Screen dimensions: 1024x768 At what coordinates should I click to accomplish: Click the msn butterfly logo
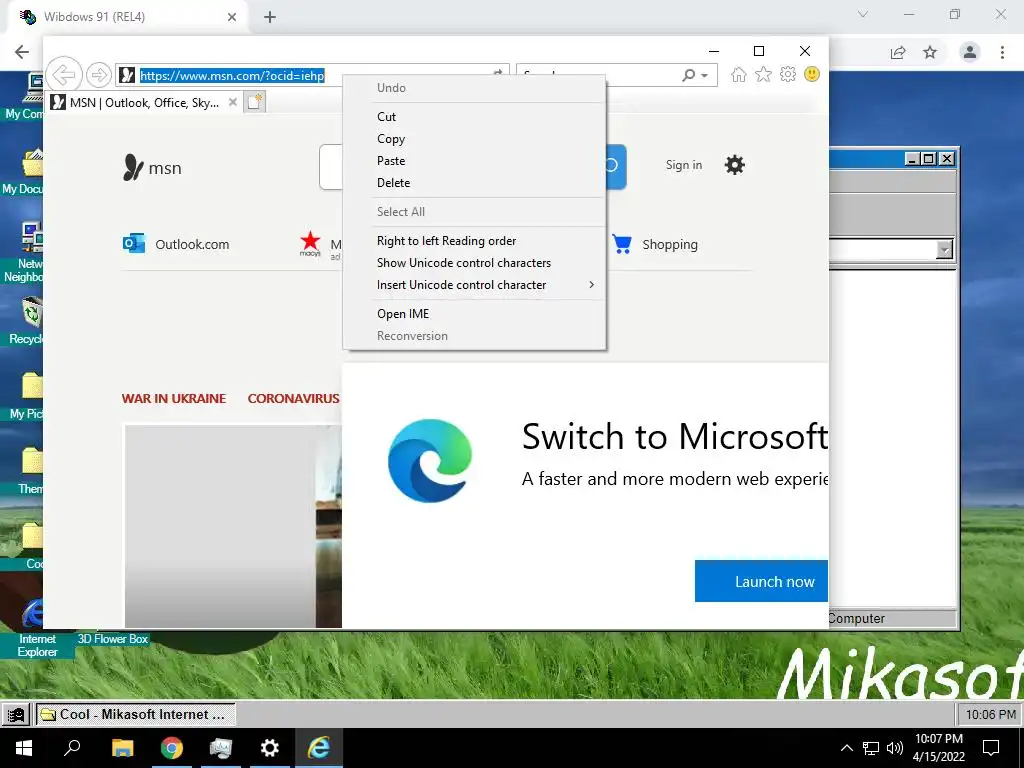(x=133, y=167)
